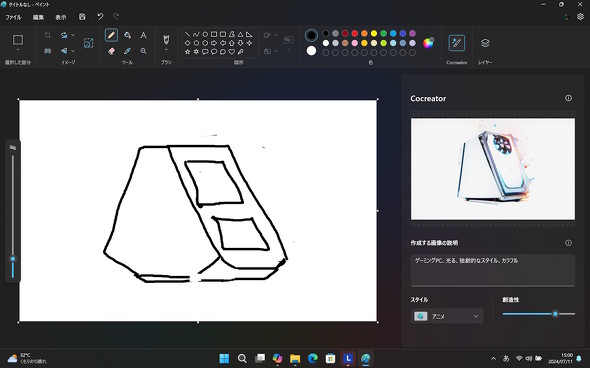Select the right arrow shape

(214, 43)
